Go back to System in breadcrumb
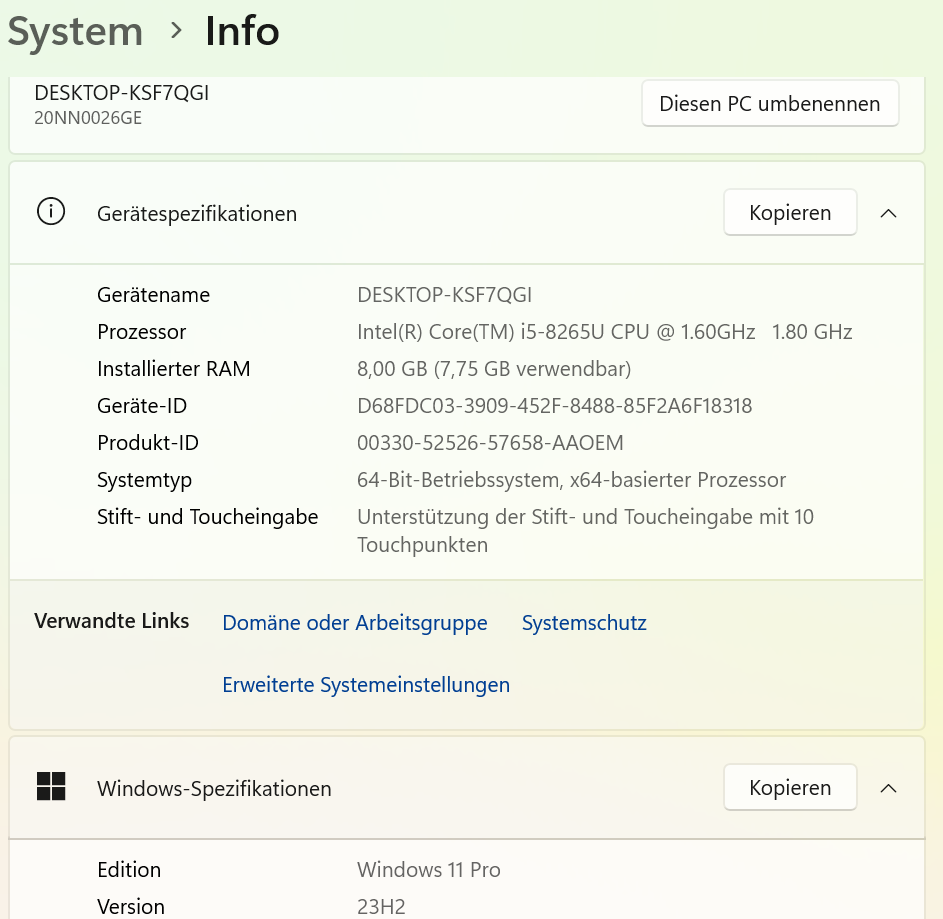Image resolution: width=943 pixels, height=919 pixels. pos(75,31)
